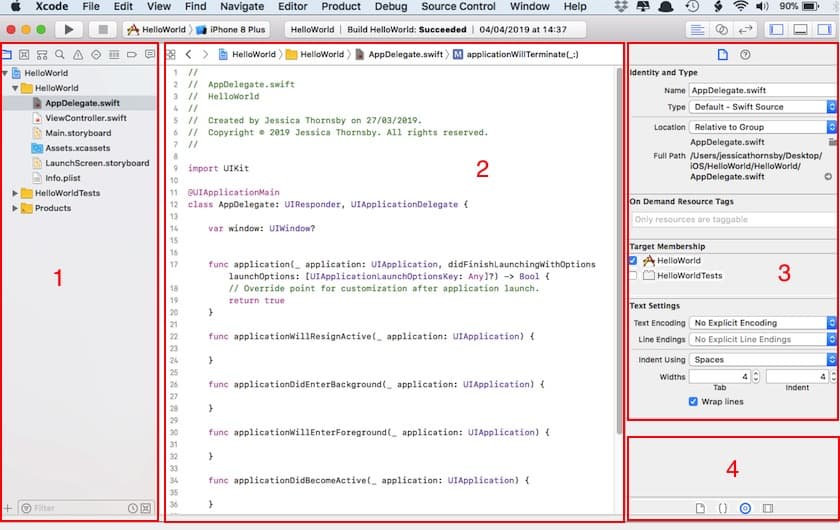This screenshot has height=530, width=840.
Task: Open the Find navigator
Action: (59, 54)
